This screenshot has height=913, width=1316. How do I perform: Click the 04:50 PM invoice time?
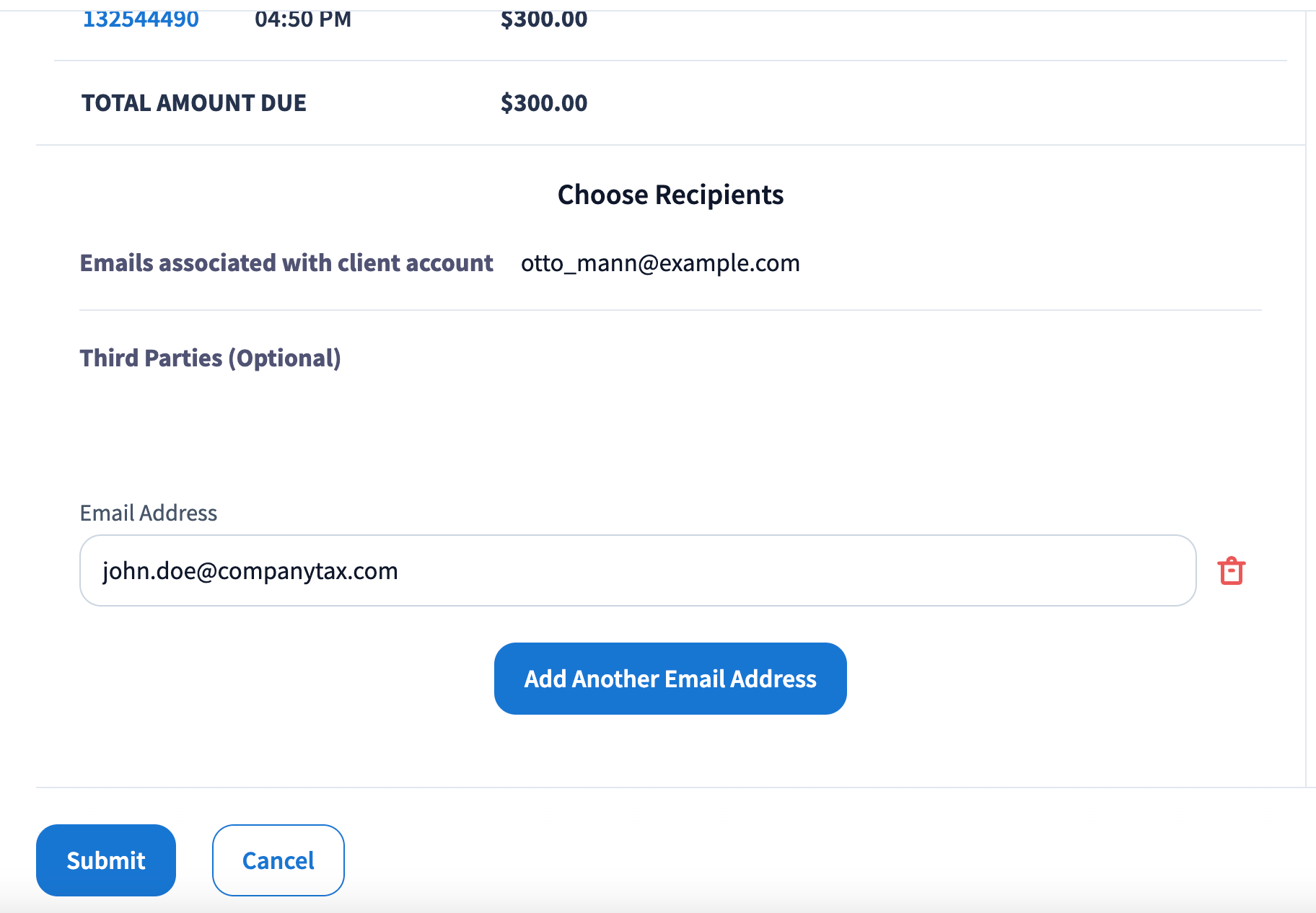[303, 18]
